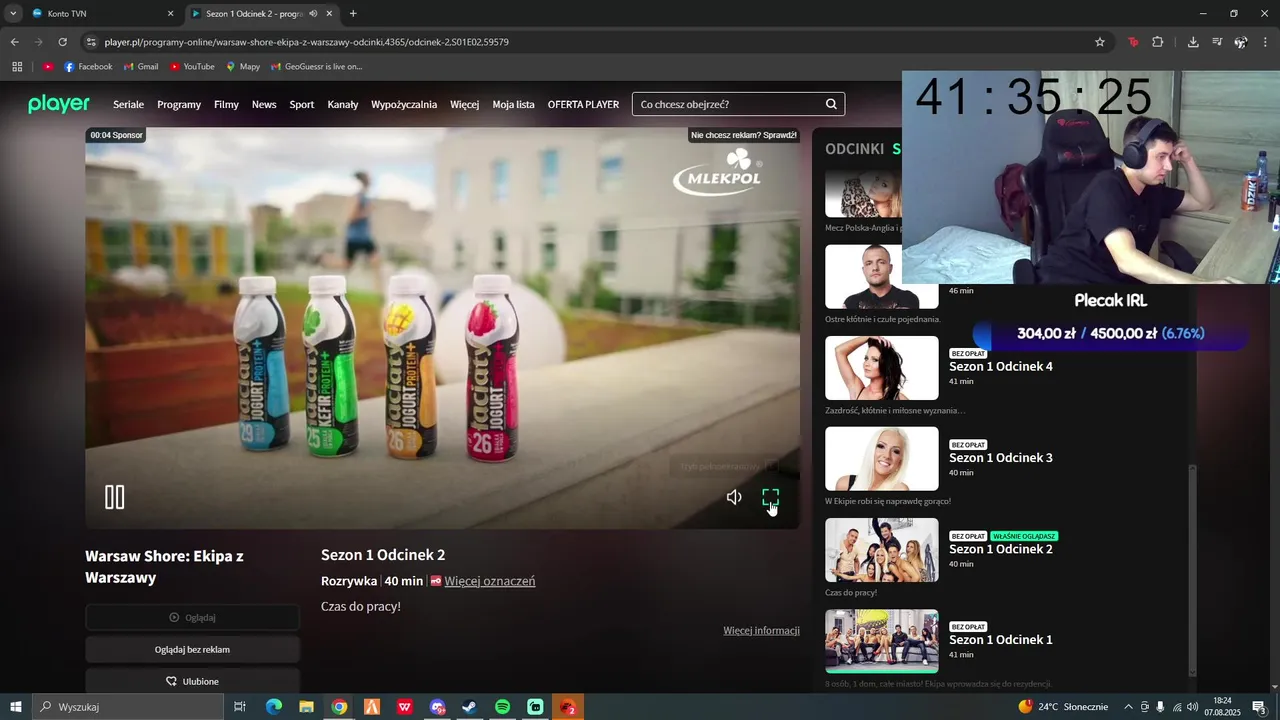Select Sezon 1 Odcinek 1 title
Image resolution: width=1280 pixels, height=720 pixels.
1001,640
